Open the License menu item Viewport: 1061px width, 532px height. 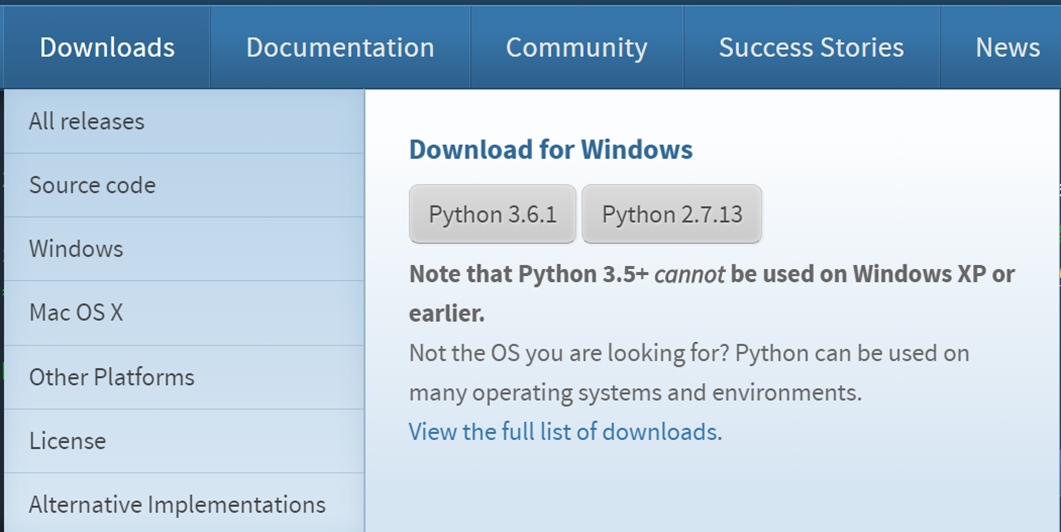[x=184, y=441]
